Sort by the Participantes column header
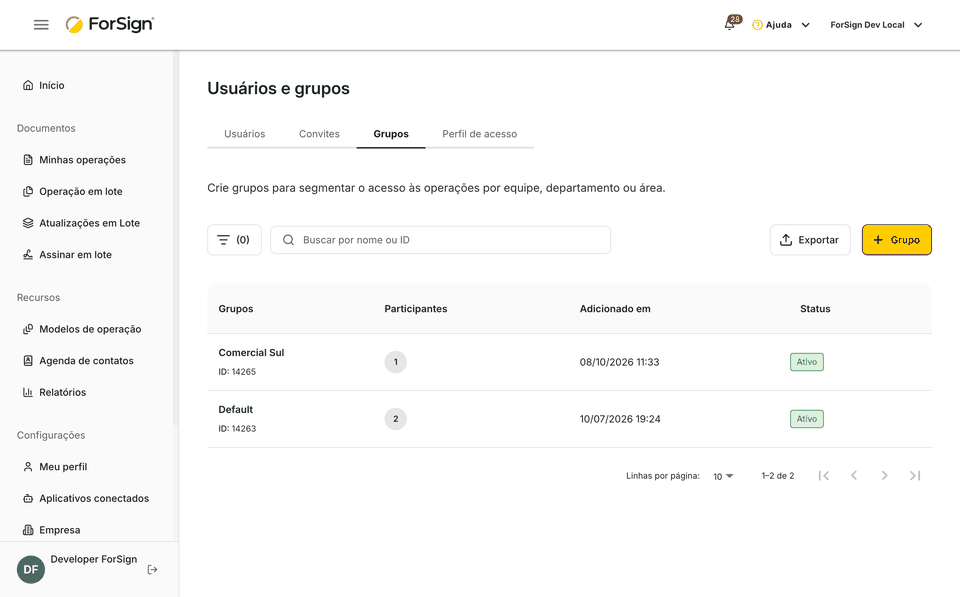 pos(416,309)
